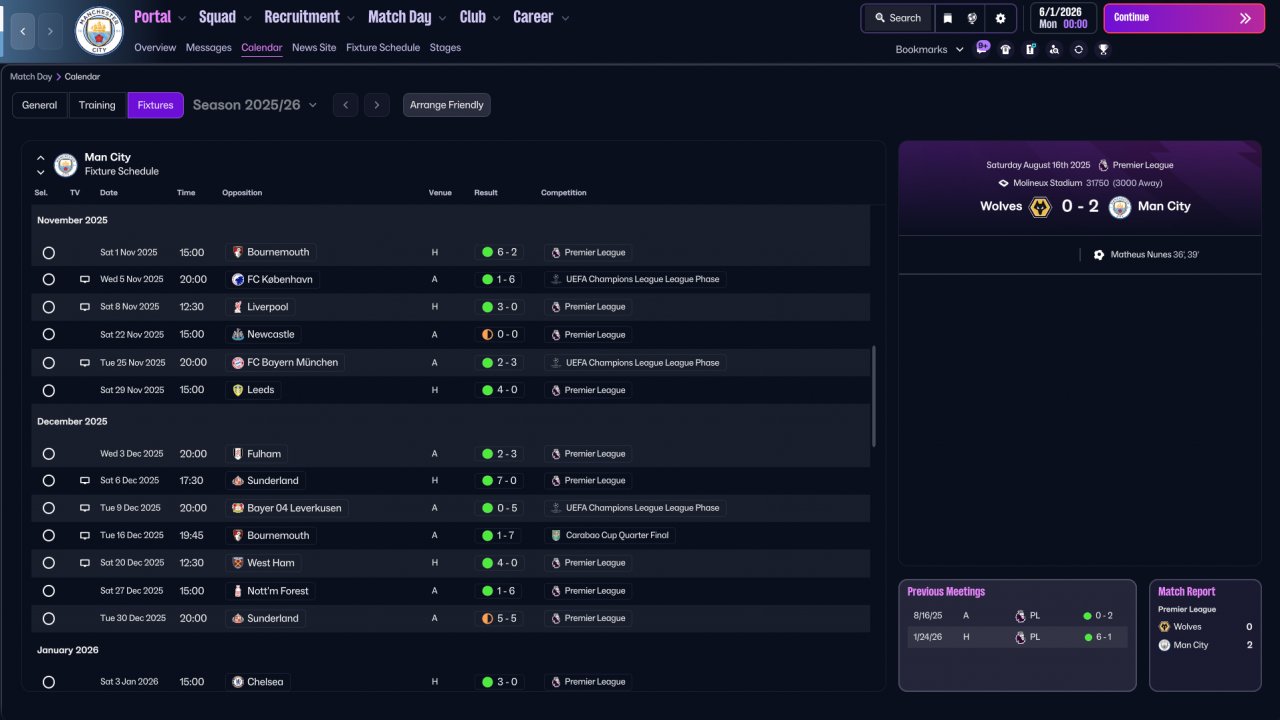Go forward with the right navigation arrow
Viewport: 1280px width, 720px height.
pos(50,31)
